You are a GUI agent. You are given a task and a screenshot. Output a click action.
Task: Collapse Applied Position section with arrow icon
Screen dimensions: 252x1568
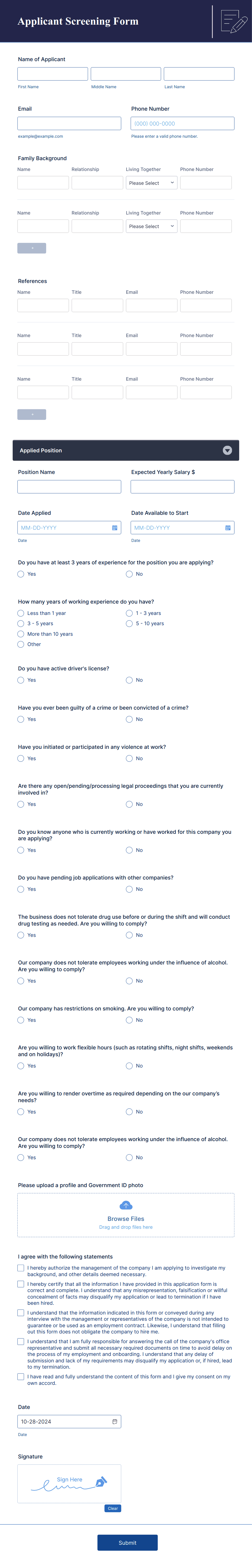tap(227, 450)
